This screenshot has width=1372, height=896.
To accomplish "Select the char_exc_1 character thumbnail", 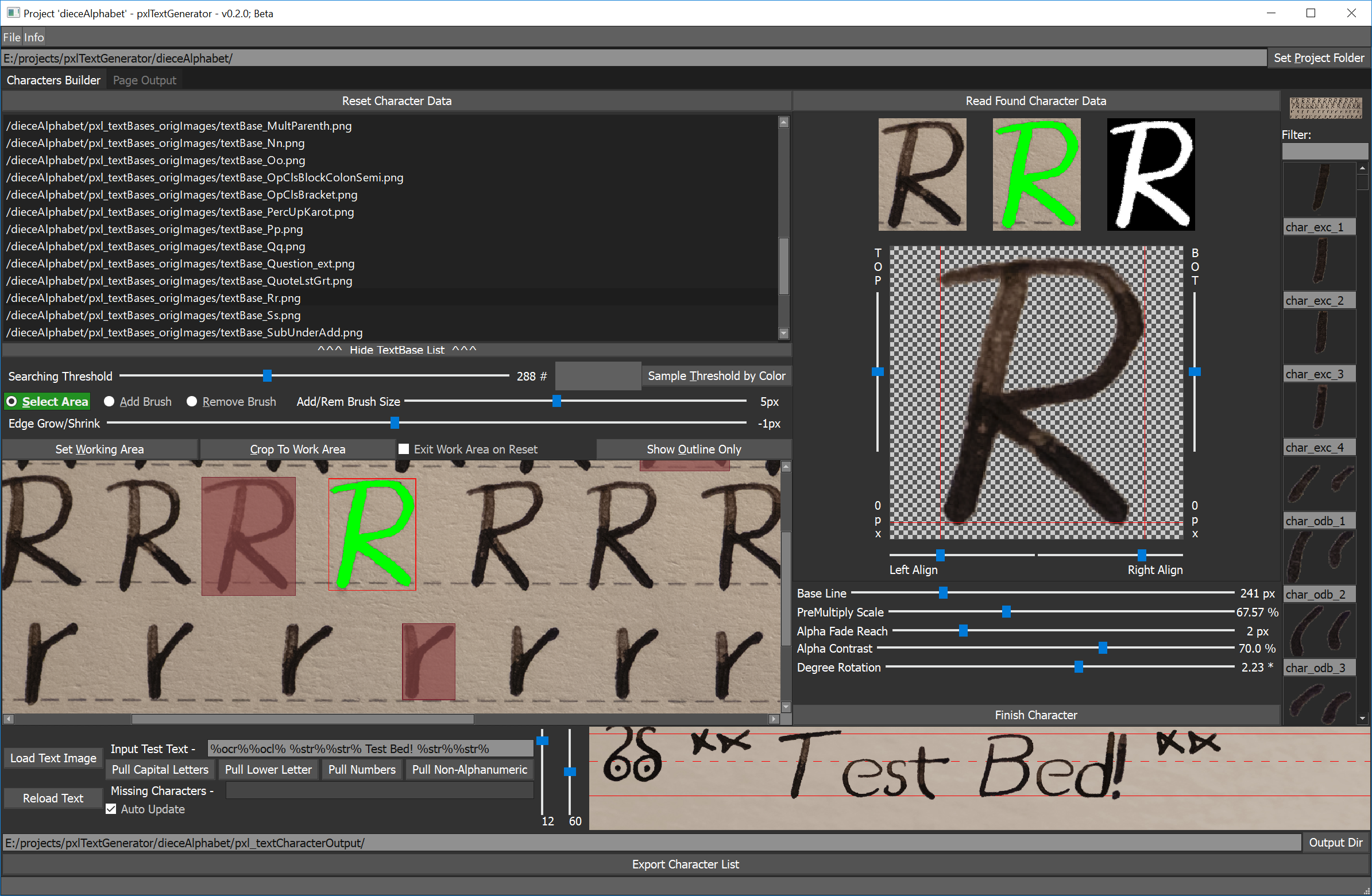I will (1319, 190).
